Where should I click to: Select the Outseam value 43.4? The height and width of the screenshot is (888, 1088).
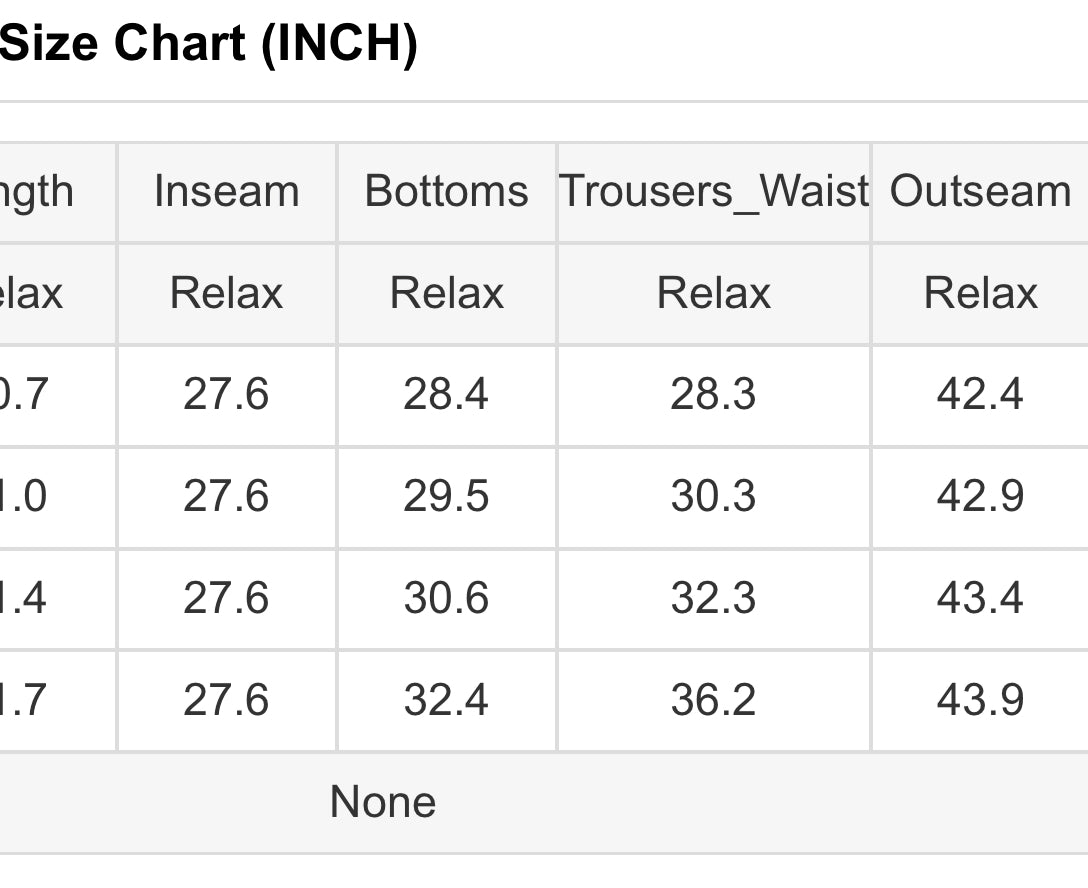pyautogui.click(x=980, y=599)
